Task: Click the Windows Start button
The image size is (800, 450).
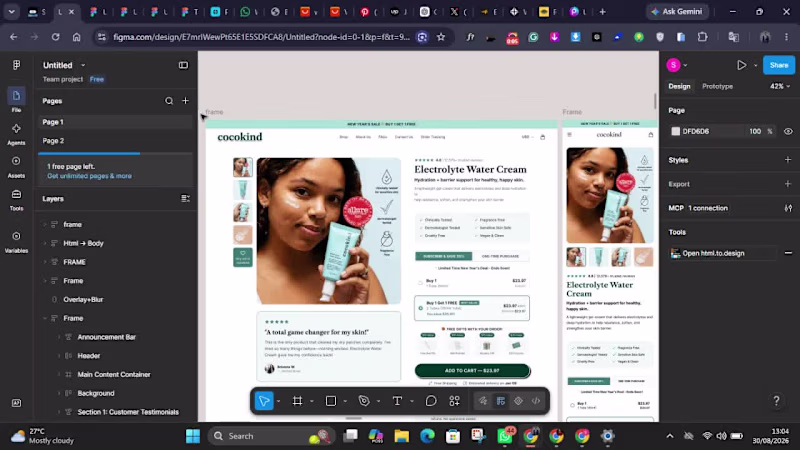Action: coord(193,436)
